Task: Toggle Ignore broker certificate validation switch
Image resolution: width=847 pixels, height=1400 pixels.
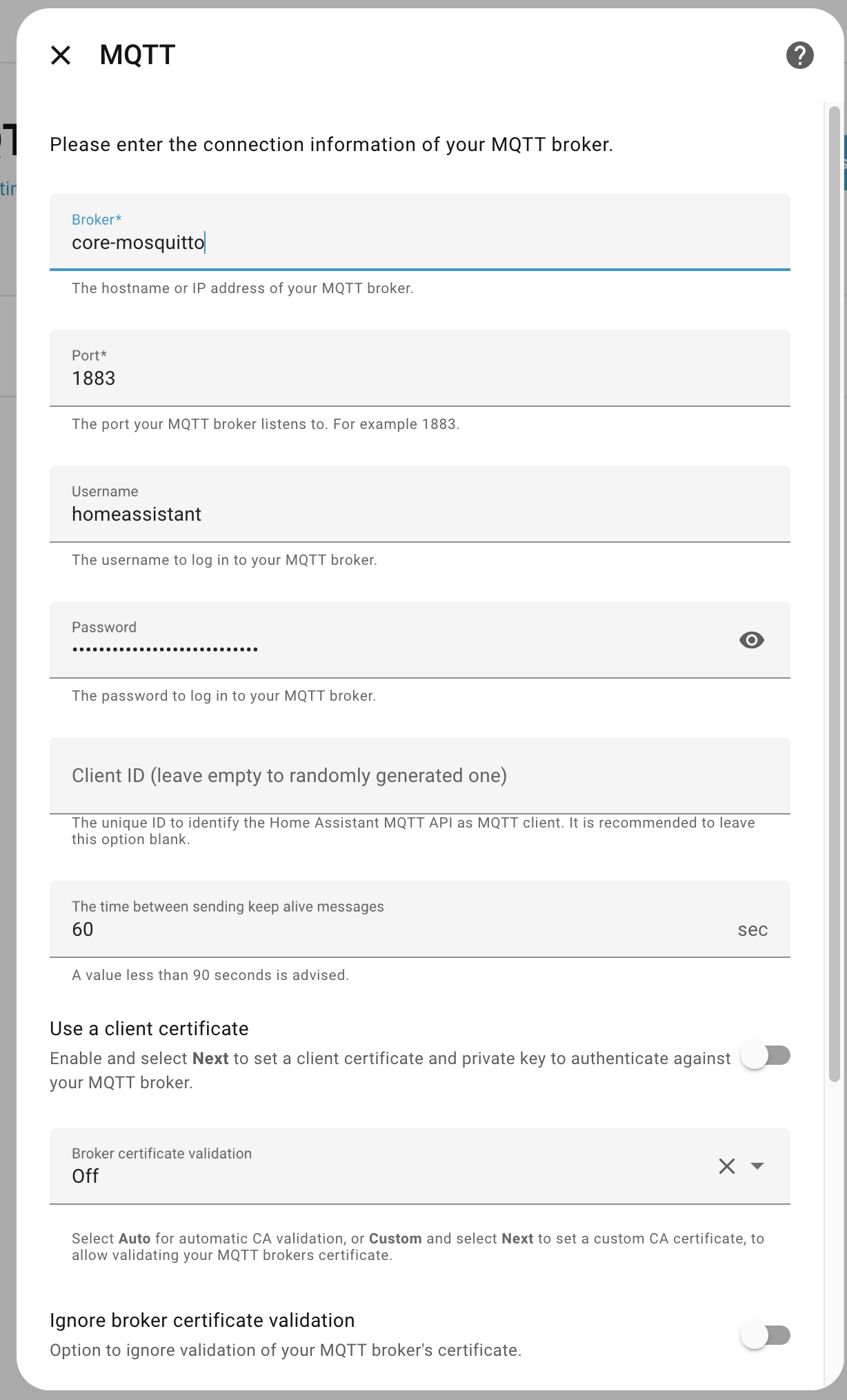Action: tap(766, 1335)
